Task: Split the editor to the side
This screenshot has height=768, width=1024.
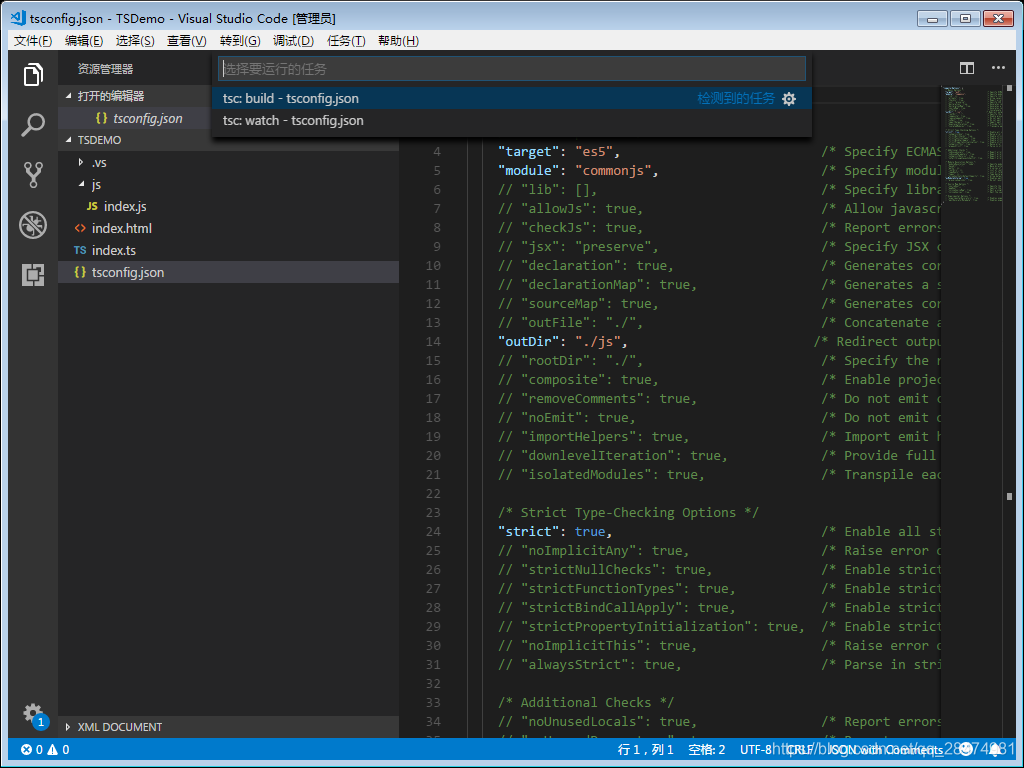Action: tap(967, 68)
